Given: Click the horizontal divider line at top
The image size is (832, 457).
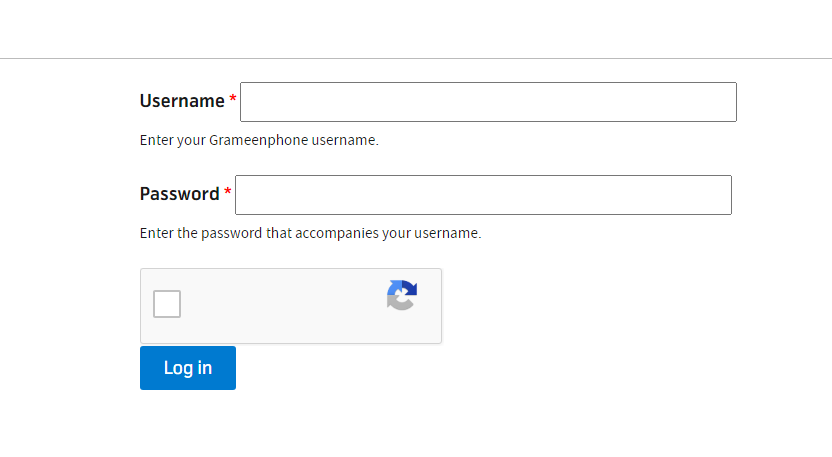Looking at the screenshot, I should click(x=416, y=58).
